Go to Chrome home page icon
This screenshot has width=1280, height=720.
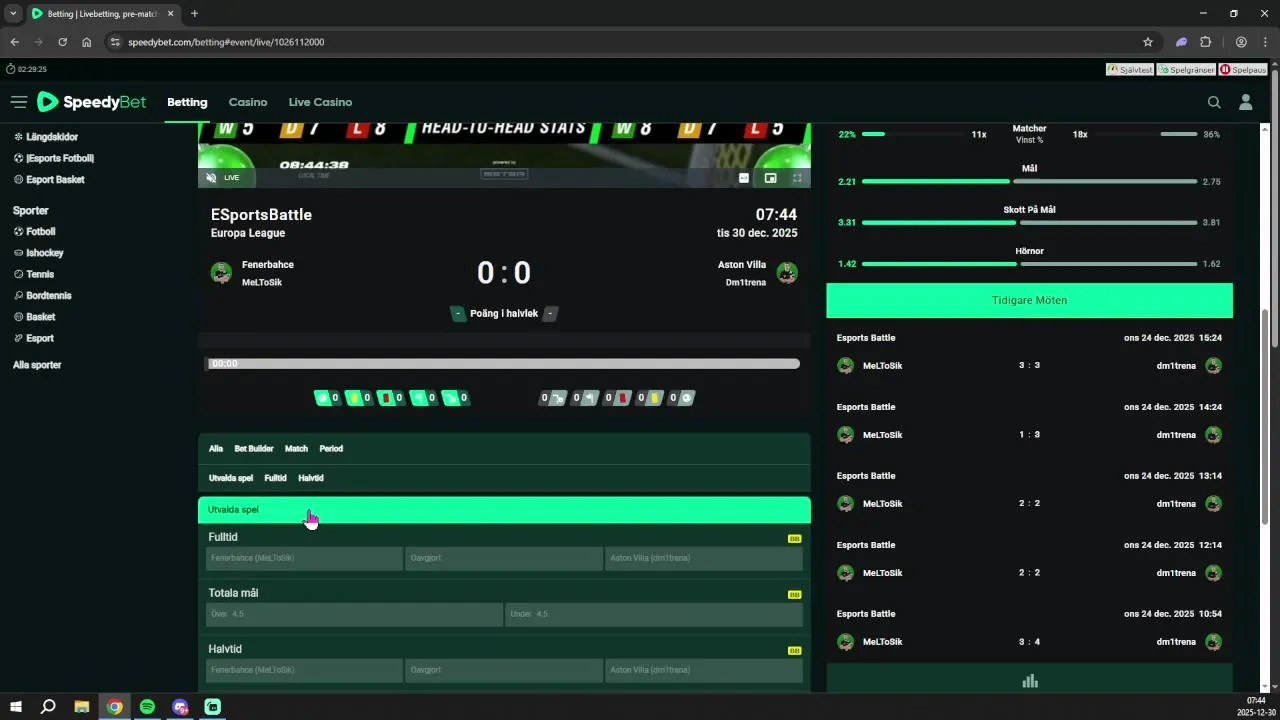[x=87, y=42]
